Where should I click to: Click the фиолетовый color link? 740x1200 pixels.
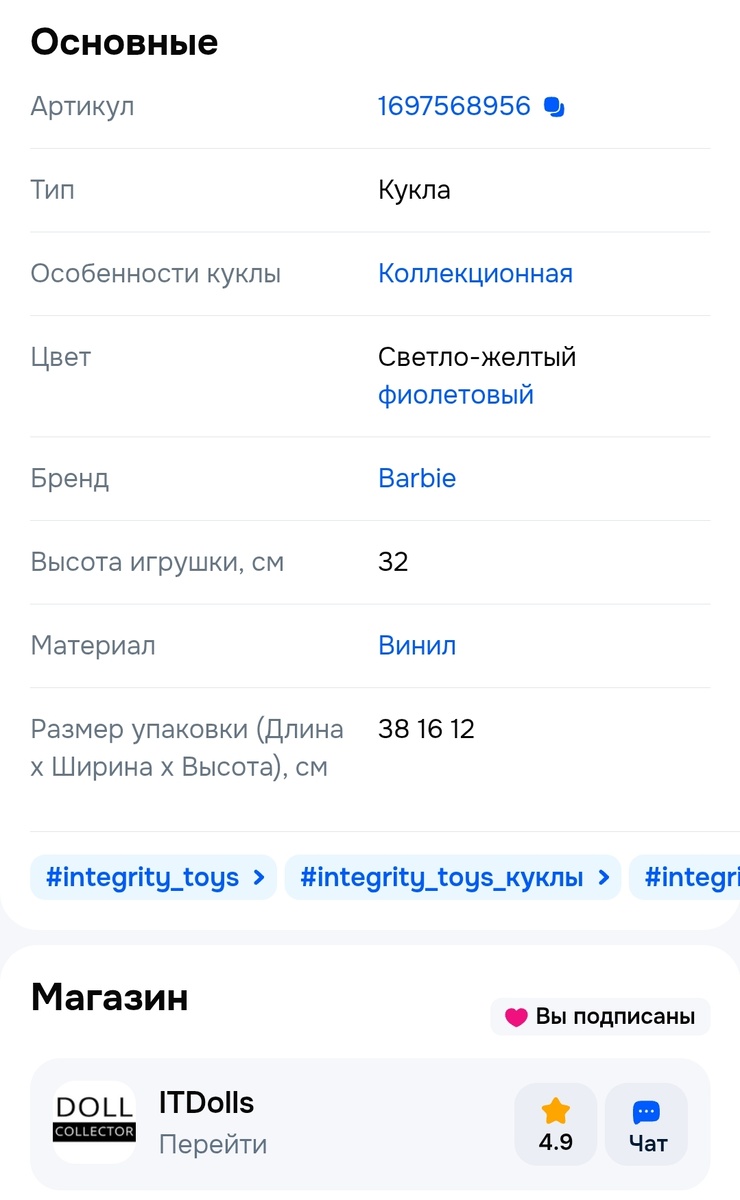click(x=455, y=394)
